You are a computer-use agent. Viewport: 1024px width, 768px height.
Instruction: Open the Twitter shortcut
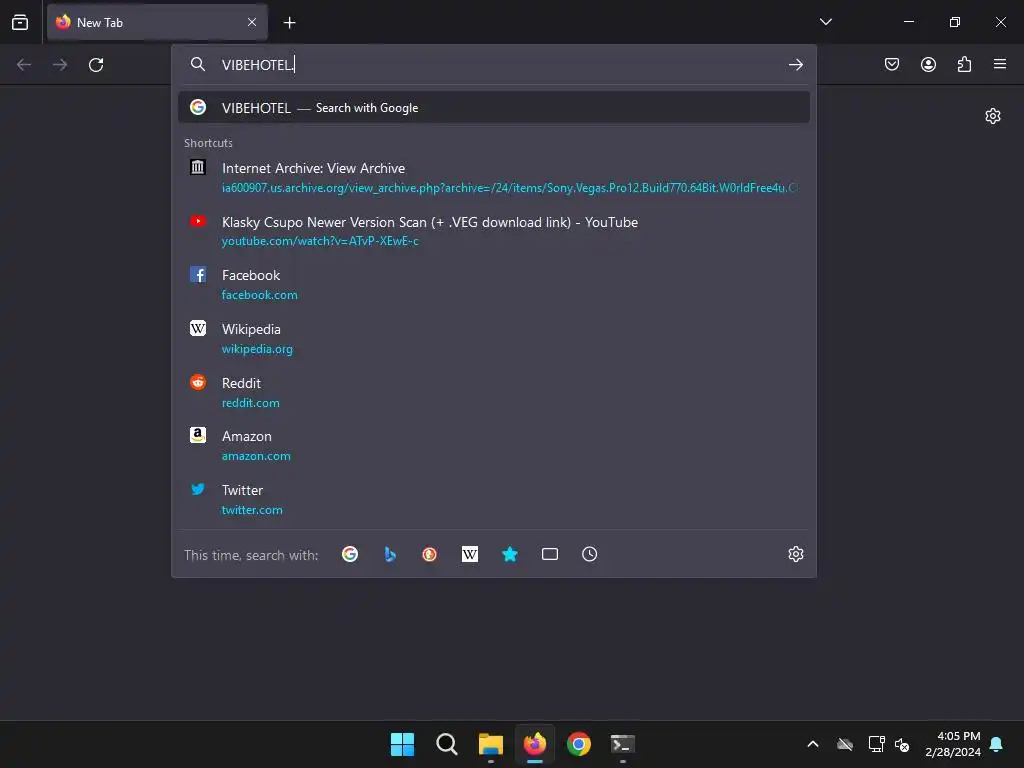[x=494, y=500]
